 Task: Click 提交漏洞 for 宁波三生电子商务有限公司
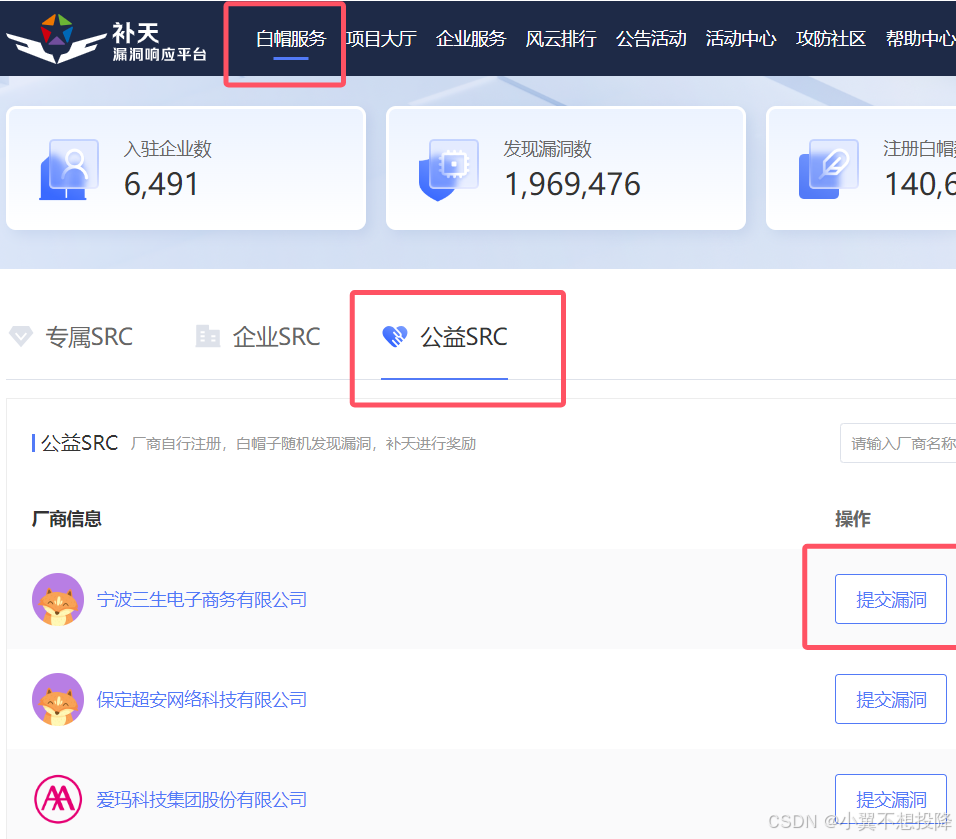[x=891, y=599]
